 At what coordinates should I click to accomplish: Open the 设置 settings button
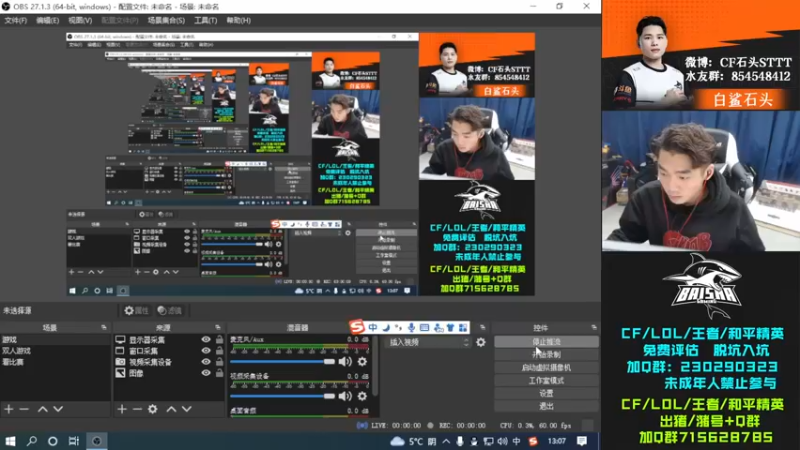pyautogui.click(x=546, y=393)
